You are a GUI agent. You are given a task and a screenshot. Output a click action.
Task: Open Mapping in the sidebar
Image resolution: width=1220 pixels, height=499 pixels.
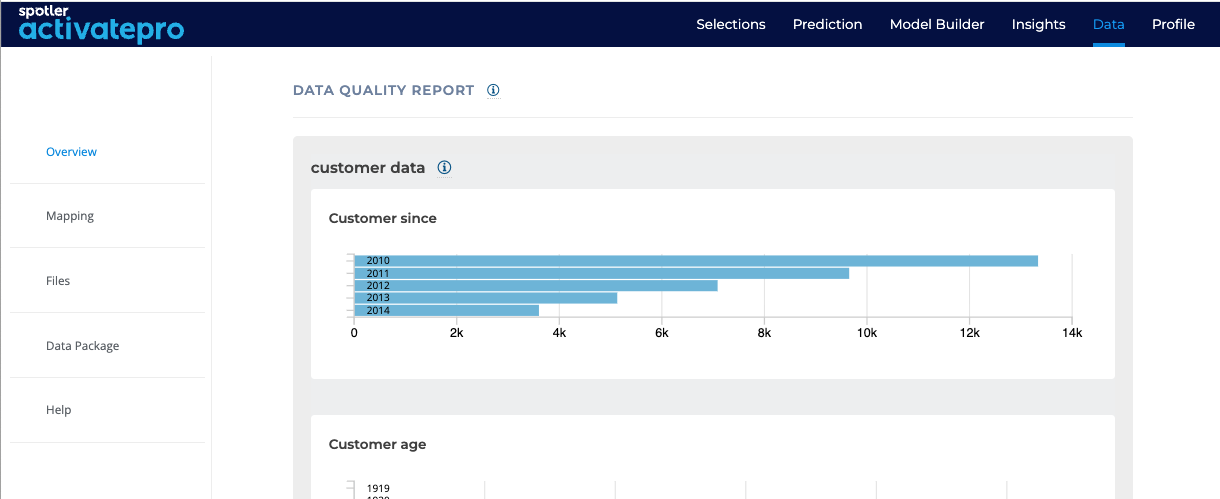pyautogui.click(x=70, y=216)
